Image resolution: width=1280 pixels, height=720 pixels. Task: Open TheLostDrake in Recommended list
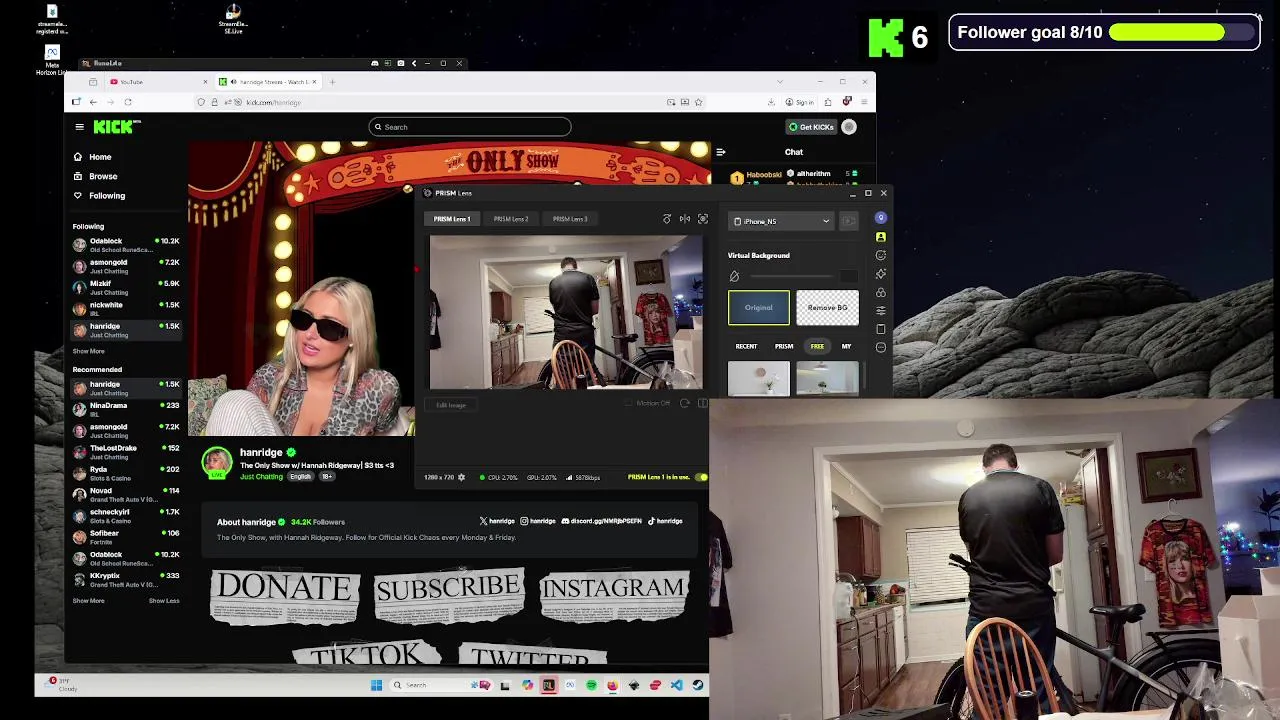pyautogui.click(x=126, y=452)
